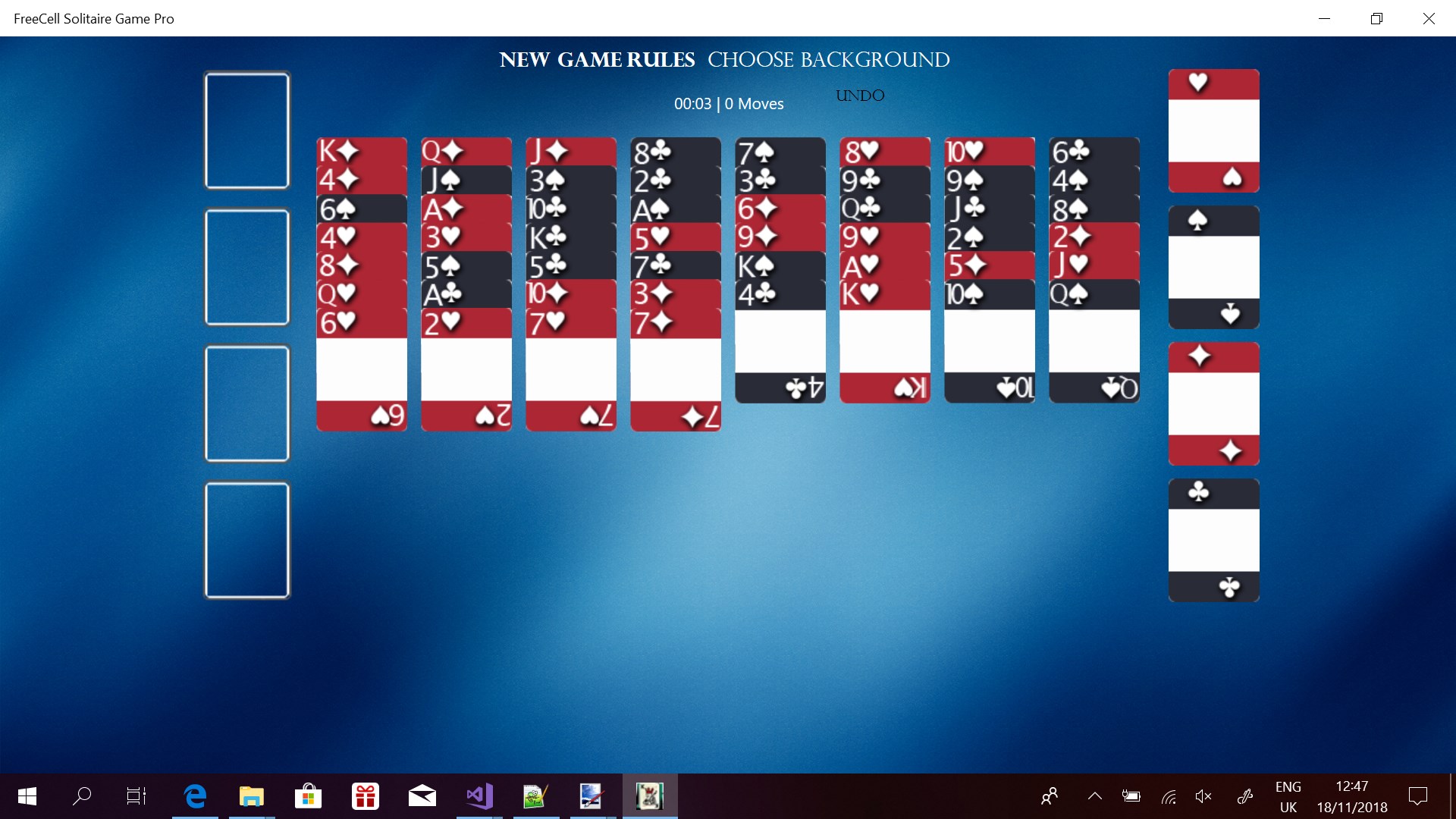The image size is (1456, 819).
Task: Click the diamonds foundation pile
Action: (1213, 403)
